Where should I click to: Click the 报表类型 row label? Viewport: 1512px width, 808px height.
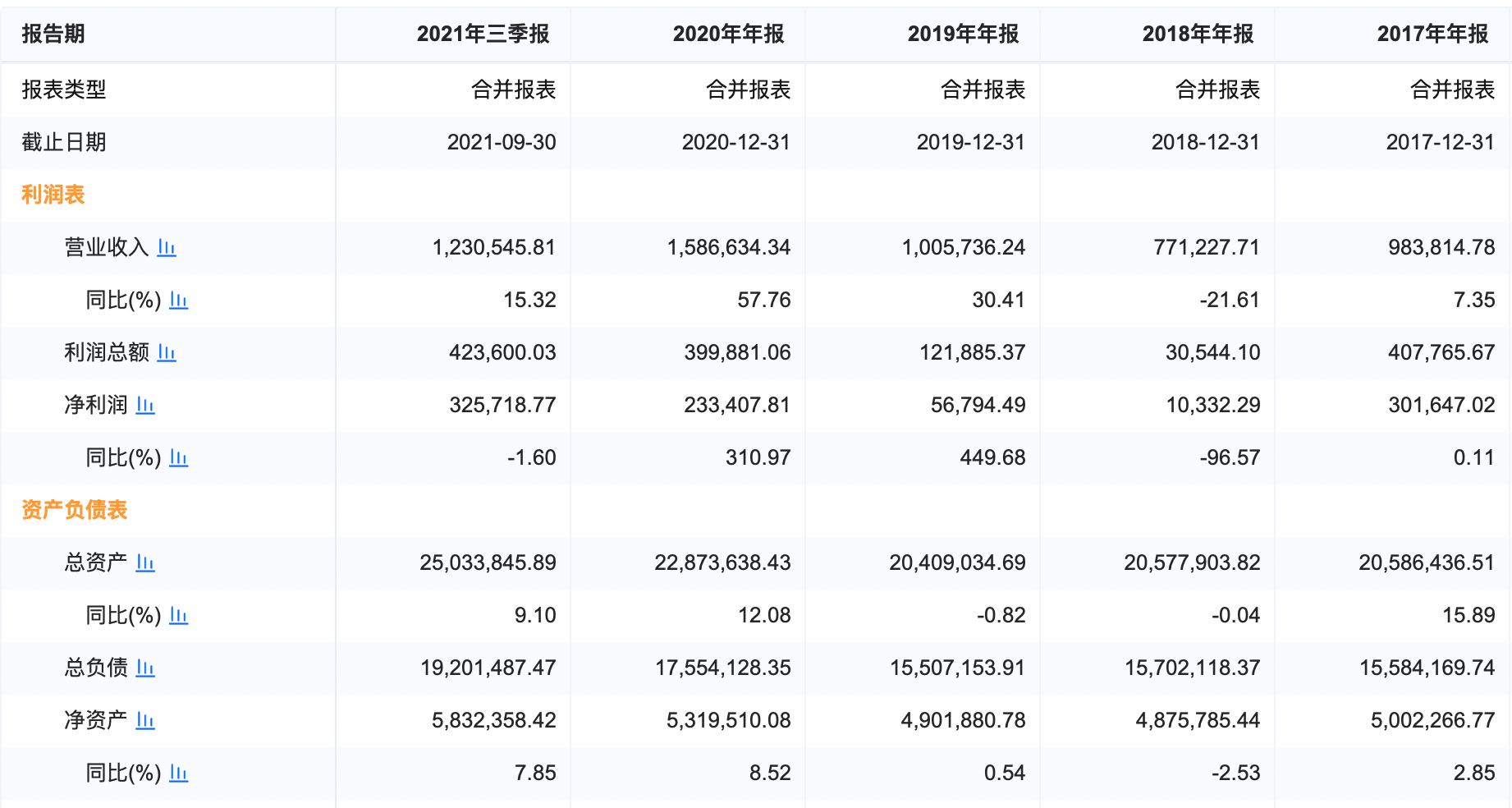point(64,90)
